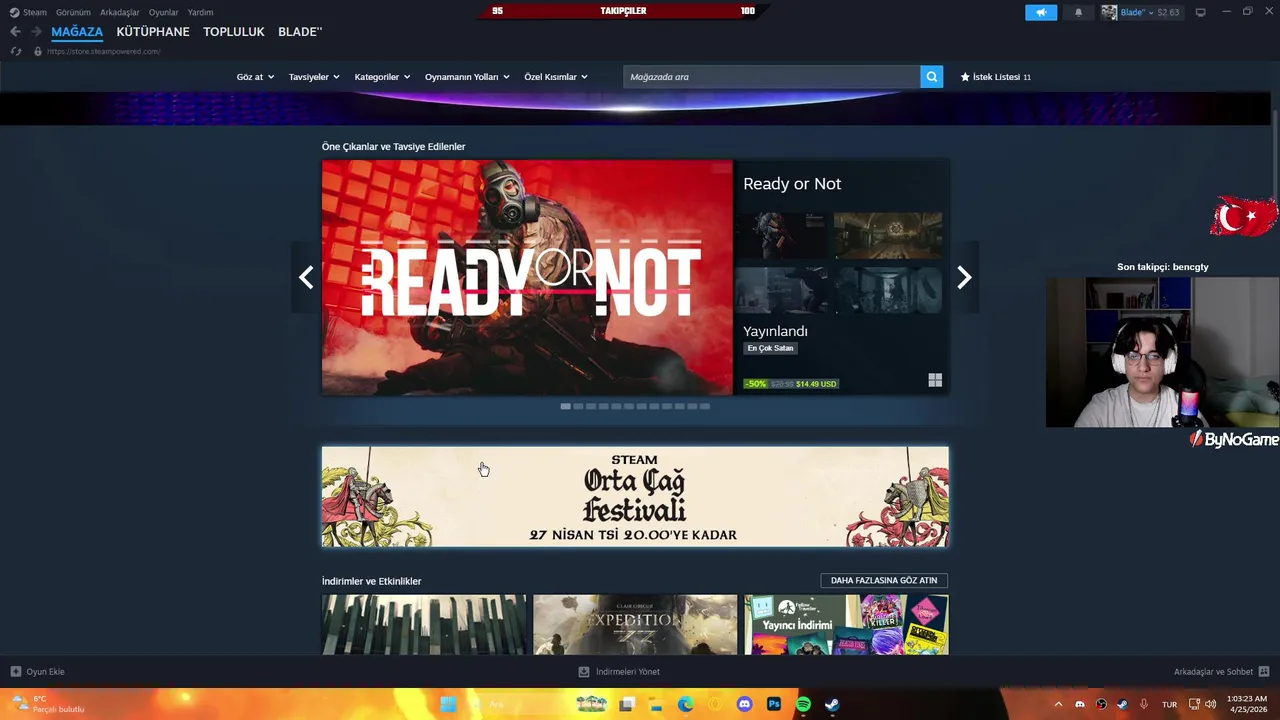The image size is (1280, 720).
Task: Reload the store page
Action: click(16, 51)
